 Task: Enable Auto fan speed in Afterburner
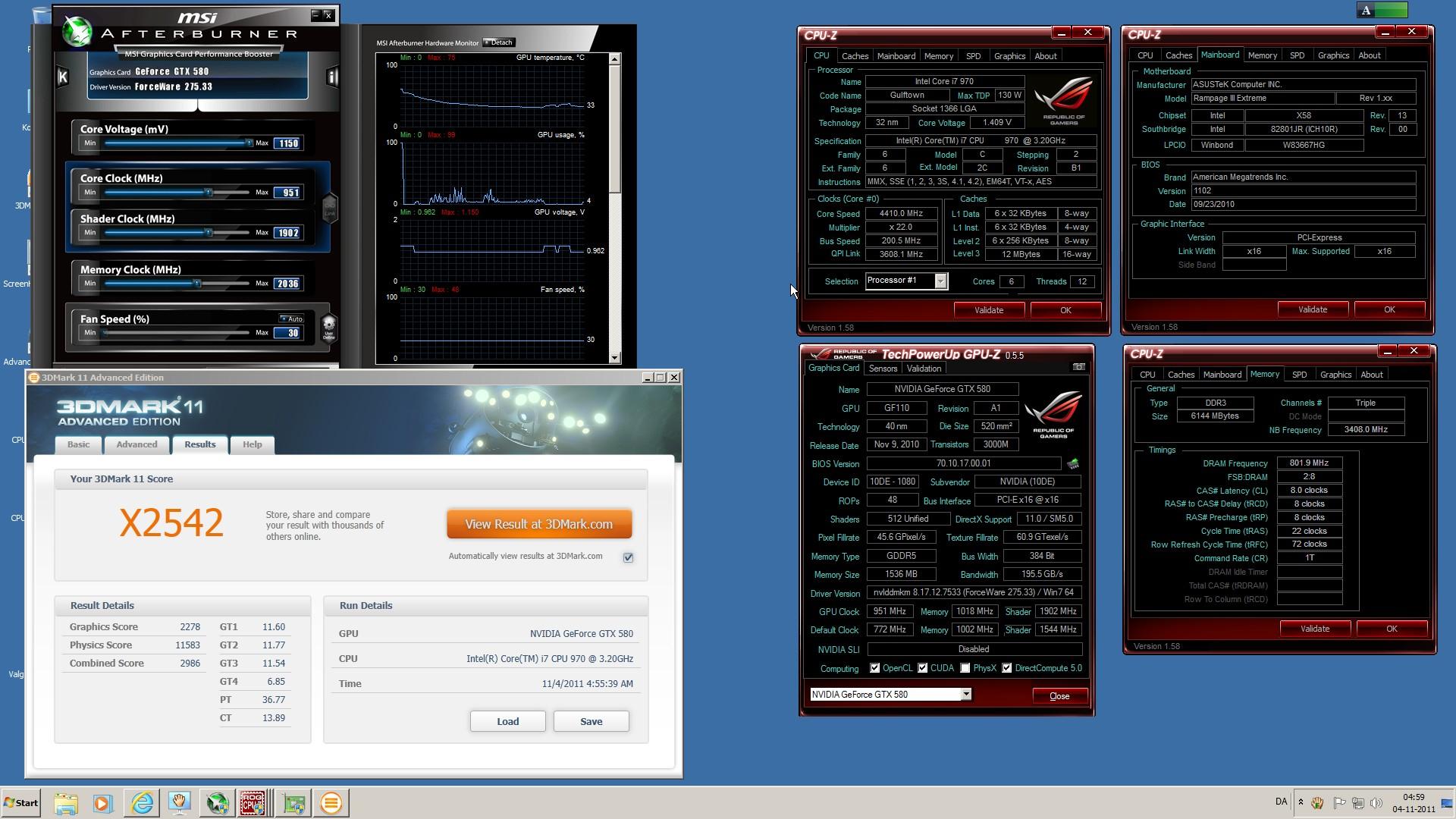(291, 318)
